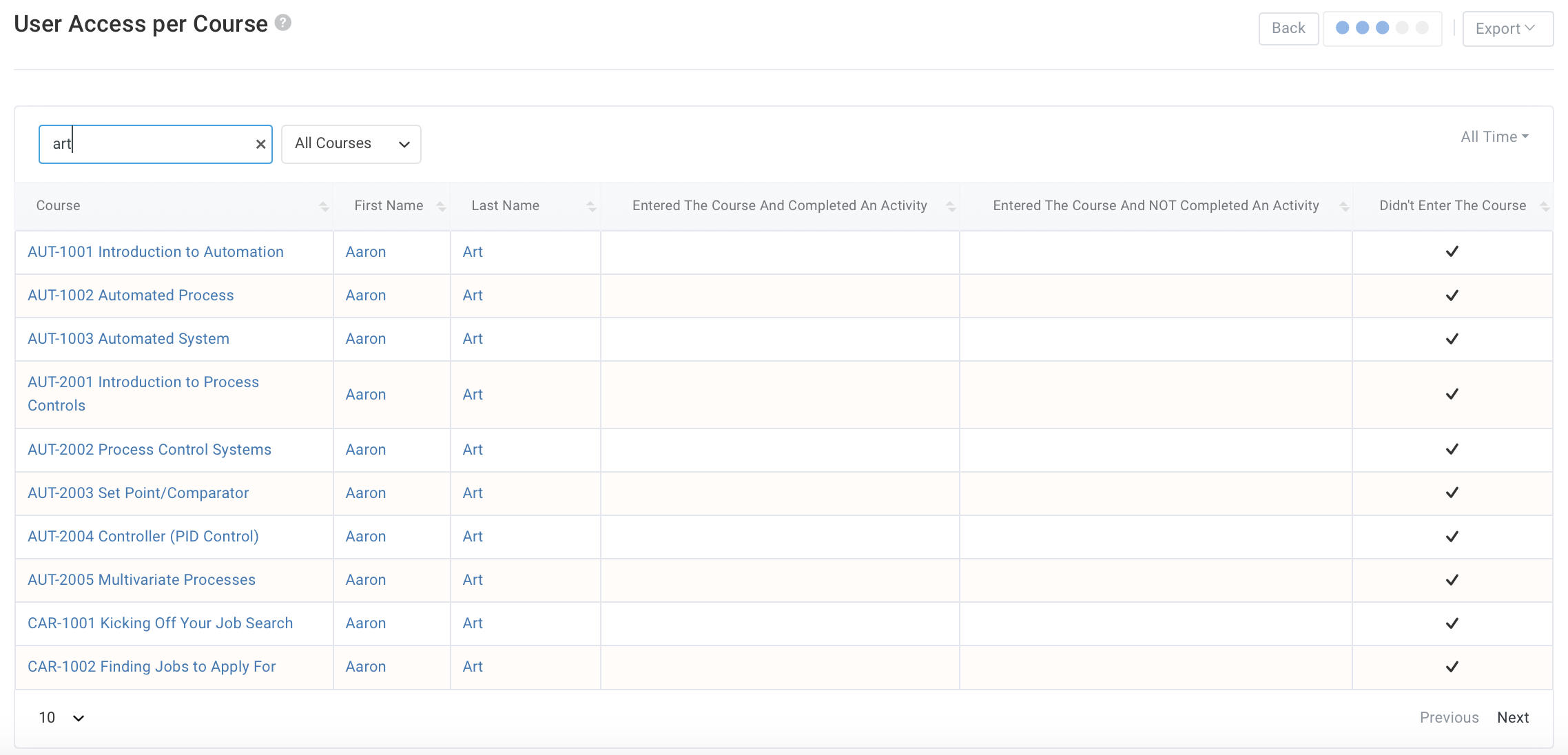Open AUT-1002 Automated Process course link
This screenshot has height=755, width=1568.
click(x=131, y=296)
